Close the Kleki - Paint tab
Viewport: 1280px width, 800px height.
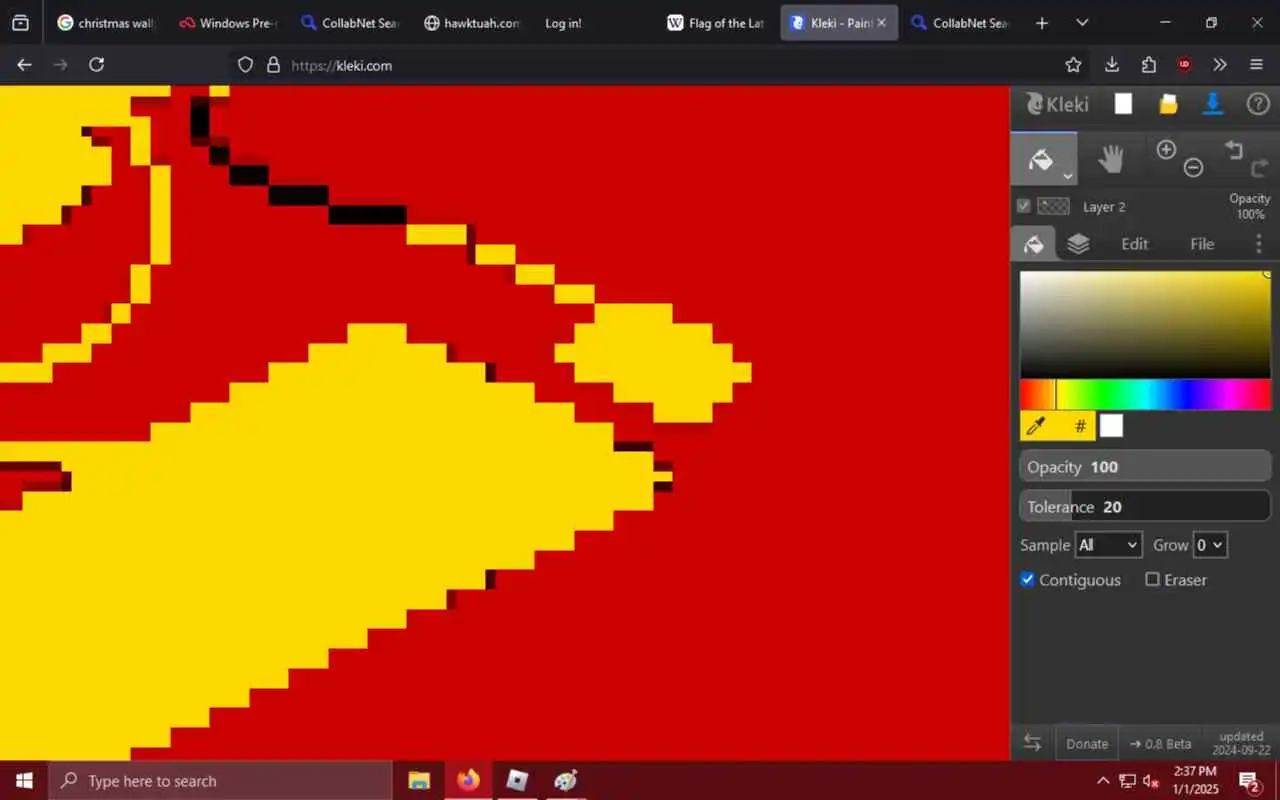click(x=881, y=23)
